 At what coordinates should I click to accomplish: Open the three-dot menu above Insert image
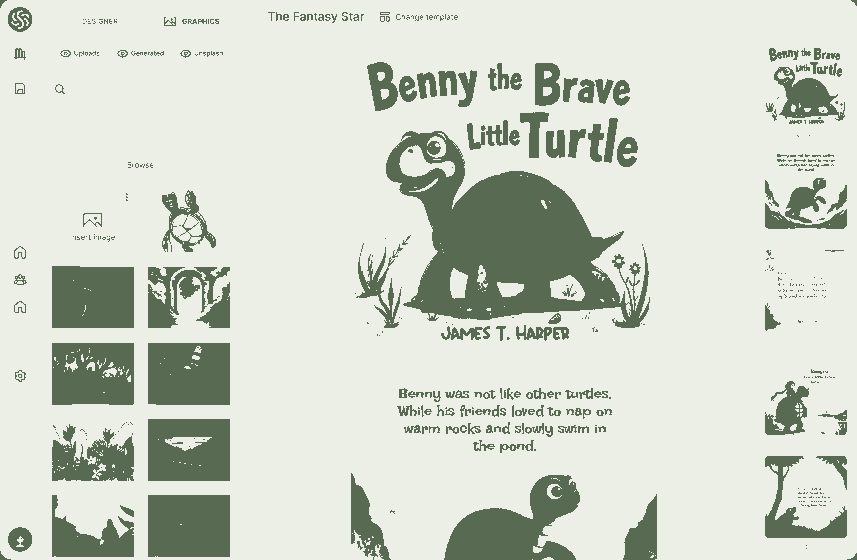[127, 197]
